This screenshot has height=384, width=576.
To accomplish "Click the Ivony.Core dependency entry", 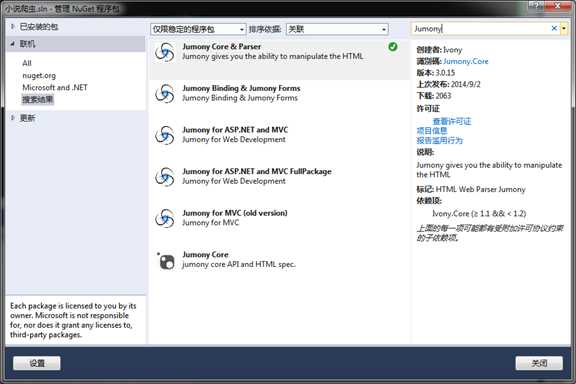I will 479,213.
